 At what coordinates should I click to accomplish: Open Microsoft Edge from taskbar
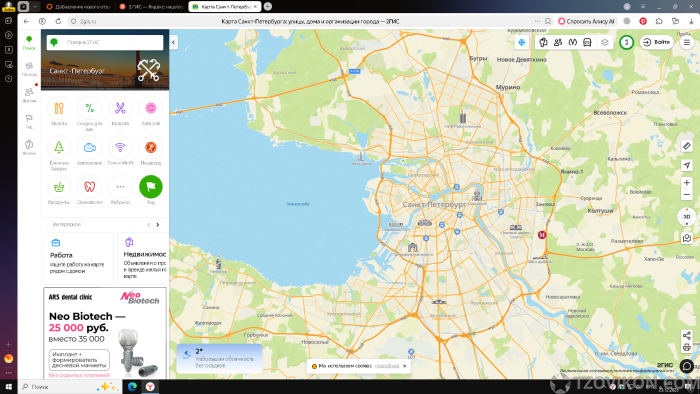[x=132, y=387]
